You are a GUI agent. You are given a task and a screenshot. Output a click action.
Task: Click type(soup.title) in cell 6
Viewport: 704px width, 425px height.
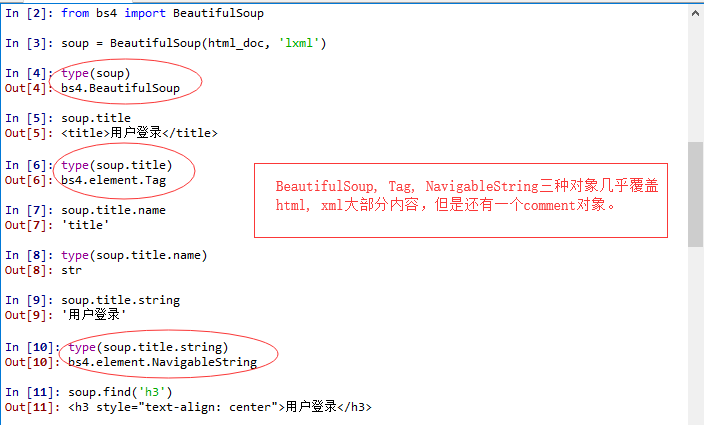coord(117,165)
